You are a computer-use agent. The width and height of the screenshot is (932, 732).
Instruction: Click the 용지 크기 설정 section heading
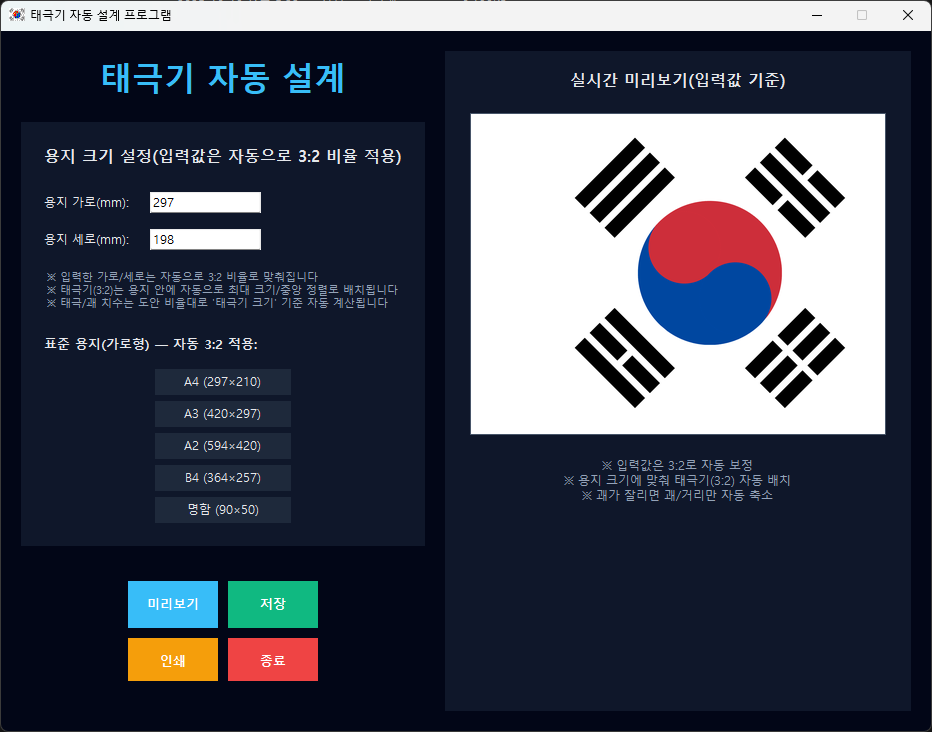223,156
